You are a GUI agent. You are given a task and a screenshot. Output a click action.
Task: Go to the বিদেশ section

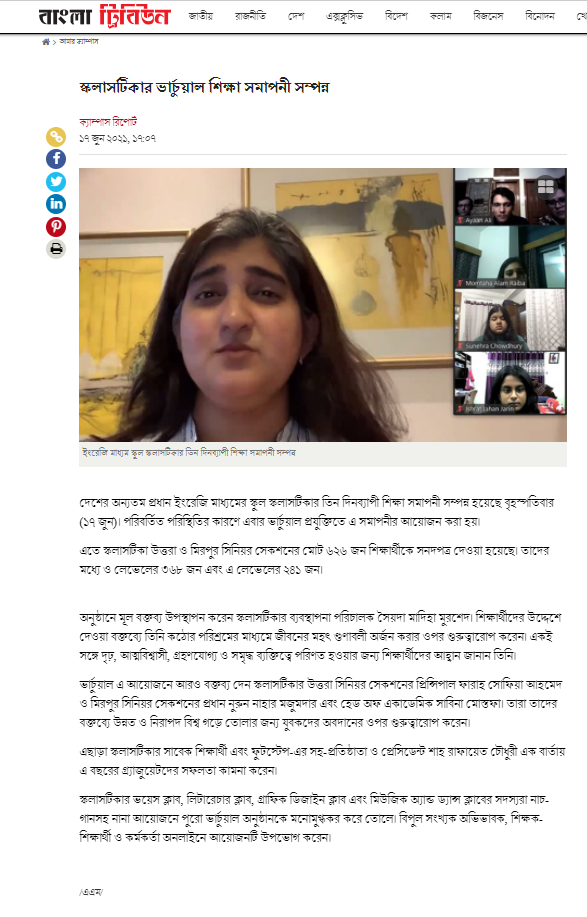[396, 16]
